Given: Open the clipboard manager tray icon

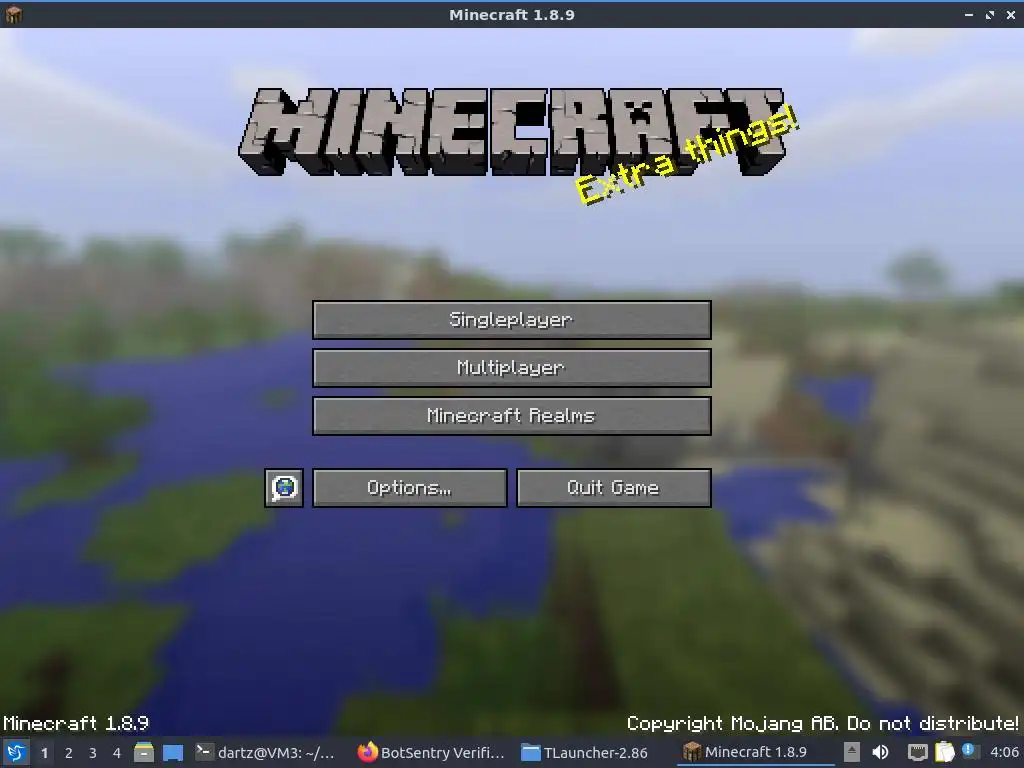Looking at the screenshot, I should point(944,752).
